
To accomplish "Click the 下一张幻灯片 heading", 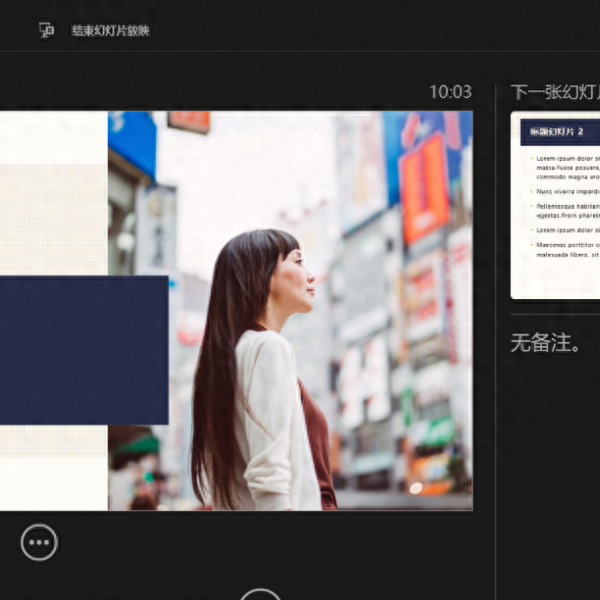I will tap(555, 92).
